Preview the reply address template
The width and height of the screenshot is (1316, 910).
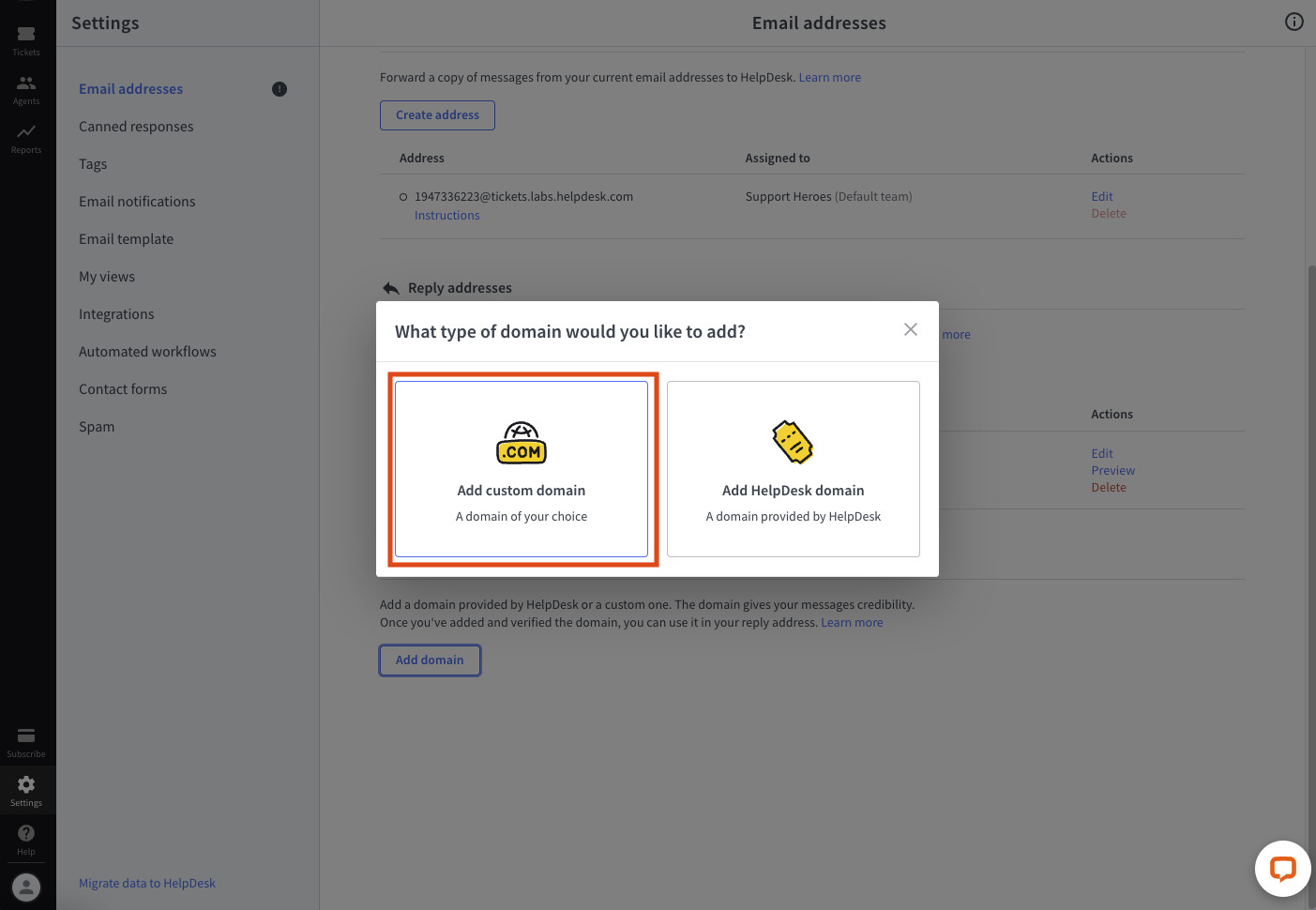click(1112, 470)
